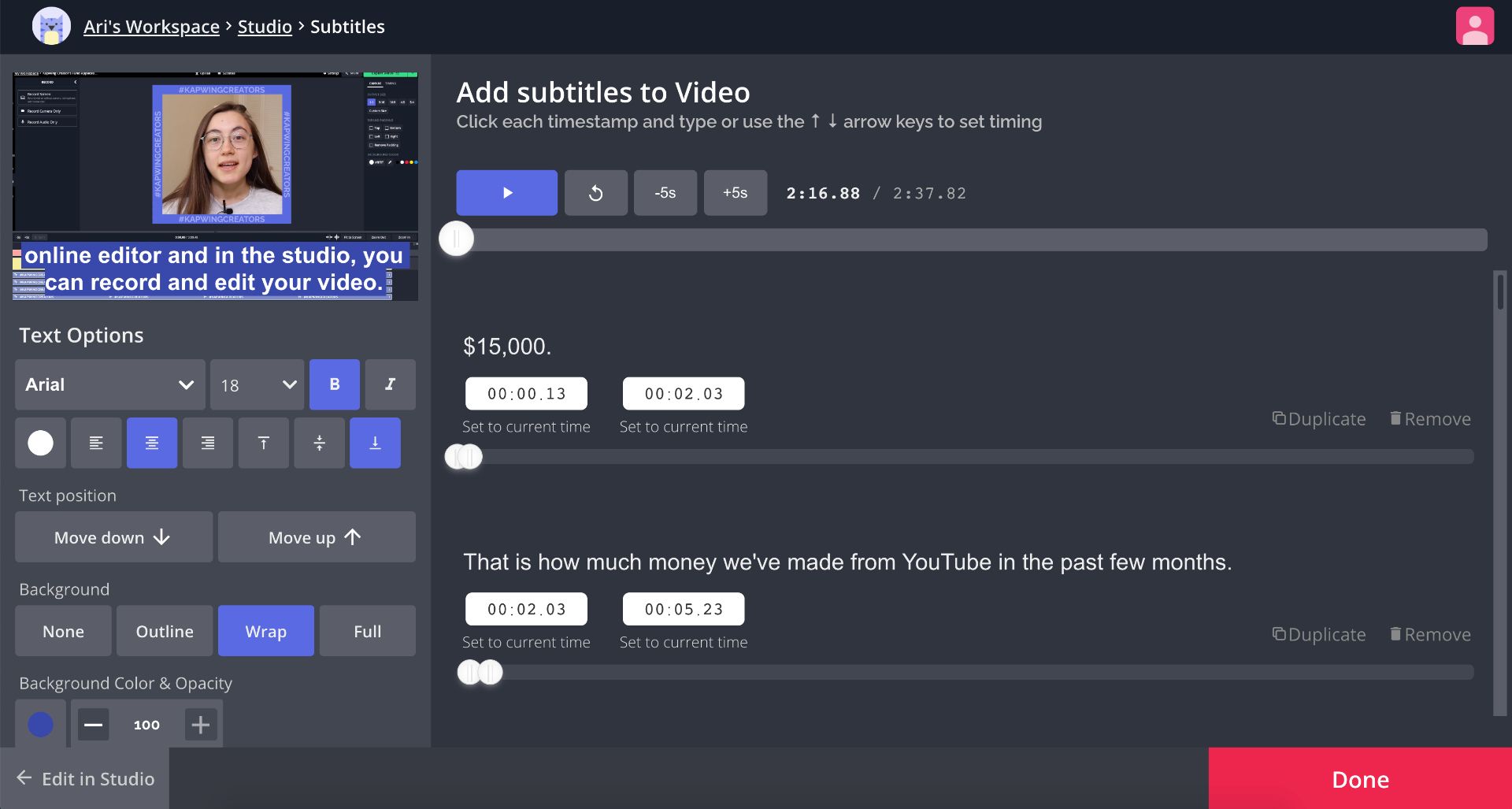Click the 00:00.13 start timestamp field
The height and width of the screenshot is (809, 1512).
[526, 394]
